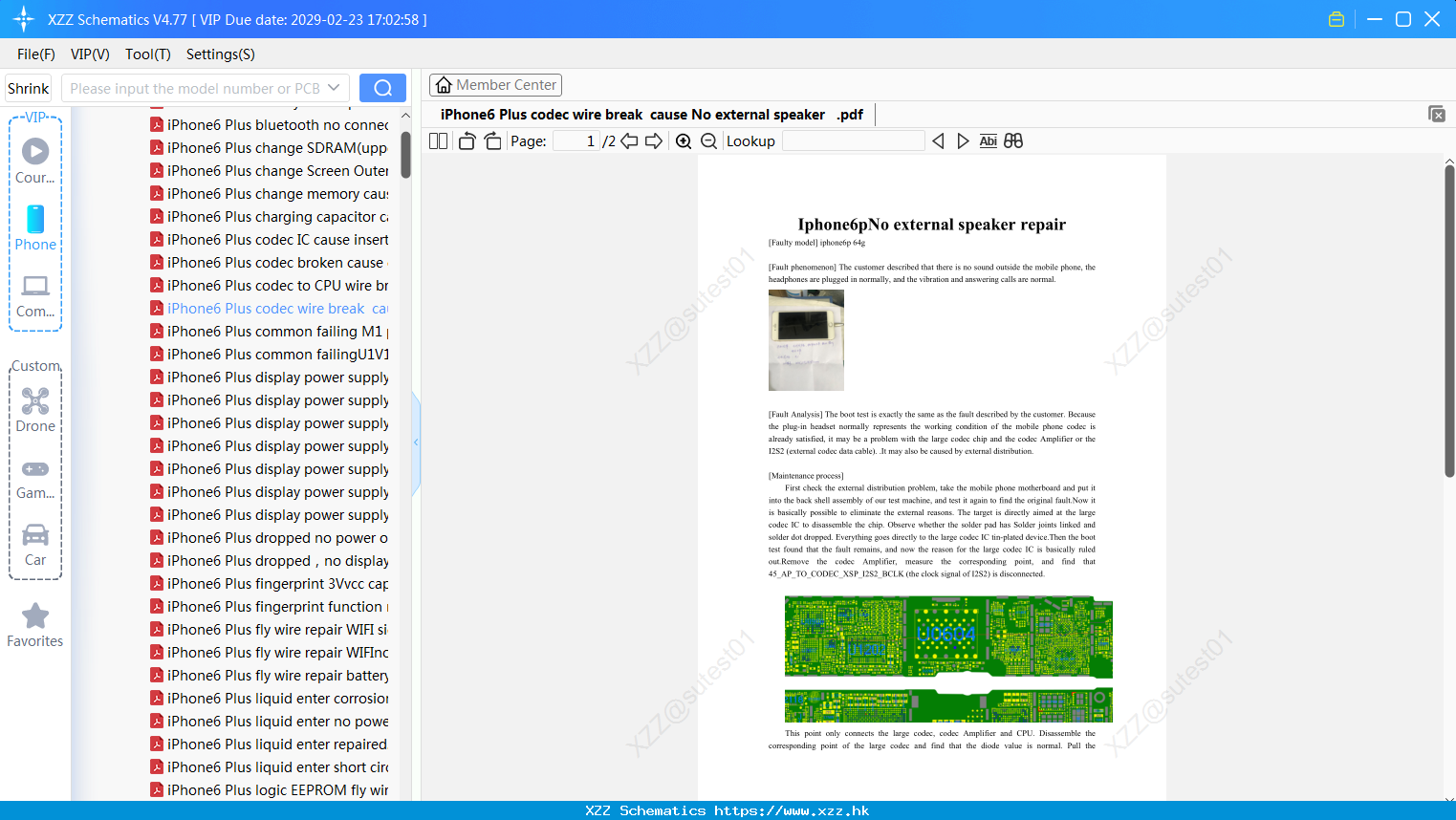Click the binoculars search icon
1456x820 pixels.
pyautogui.click(x=1013, y=141)
